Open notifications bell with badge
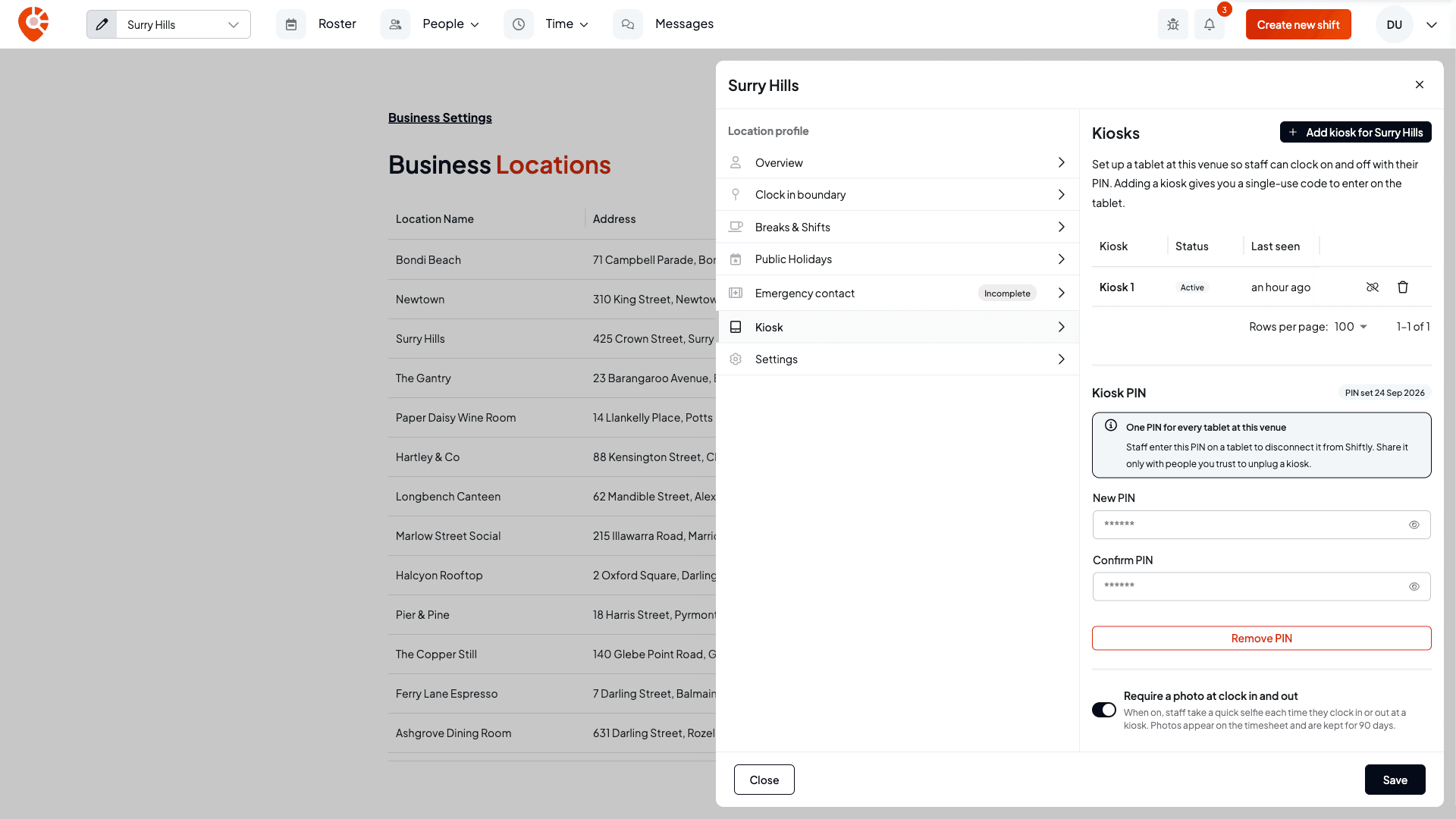 1210,24
